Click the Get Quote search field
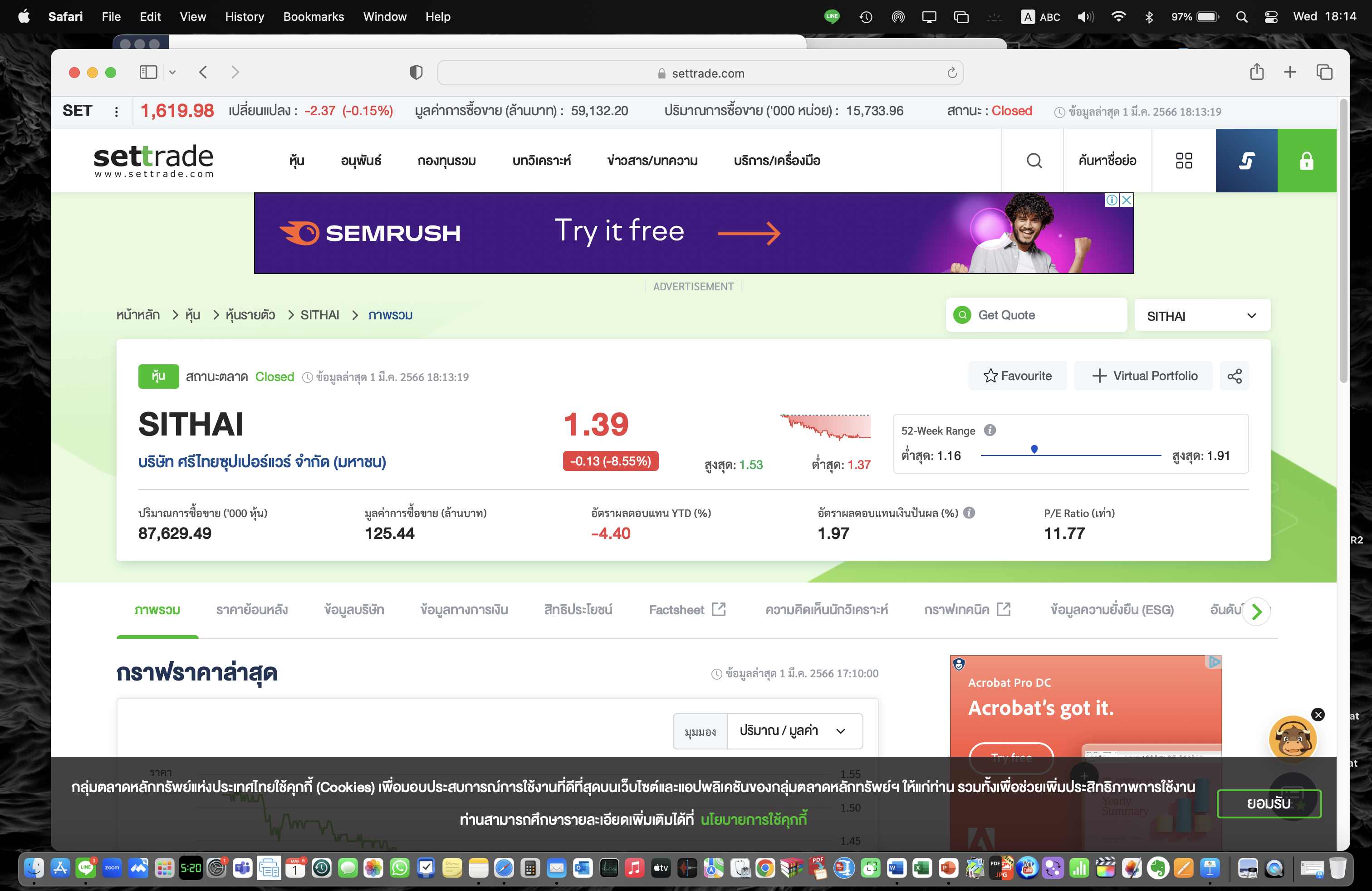The height and width of the screenshot is (891, 1372). tap(1036, 315)
